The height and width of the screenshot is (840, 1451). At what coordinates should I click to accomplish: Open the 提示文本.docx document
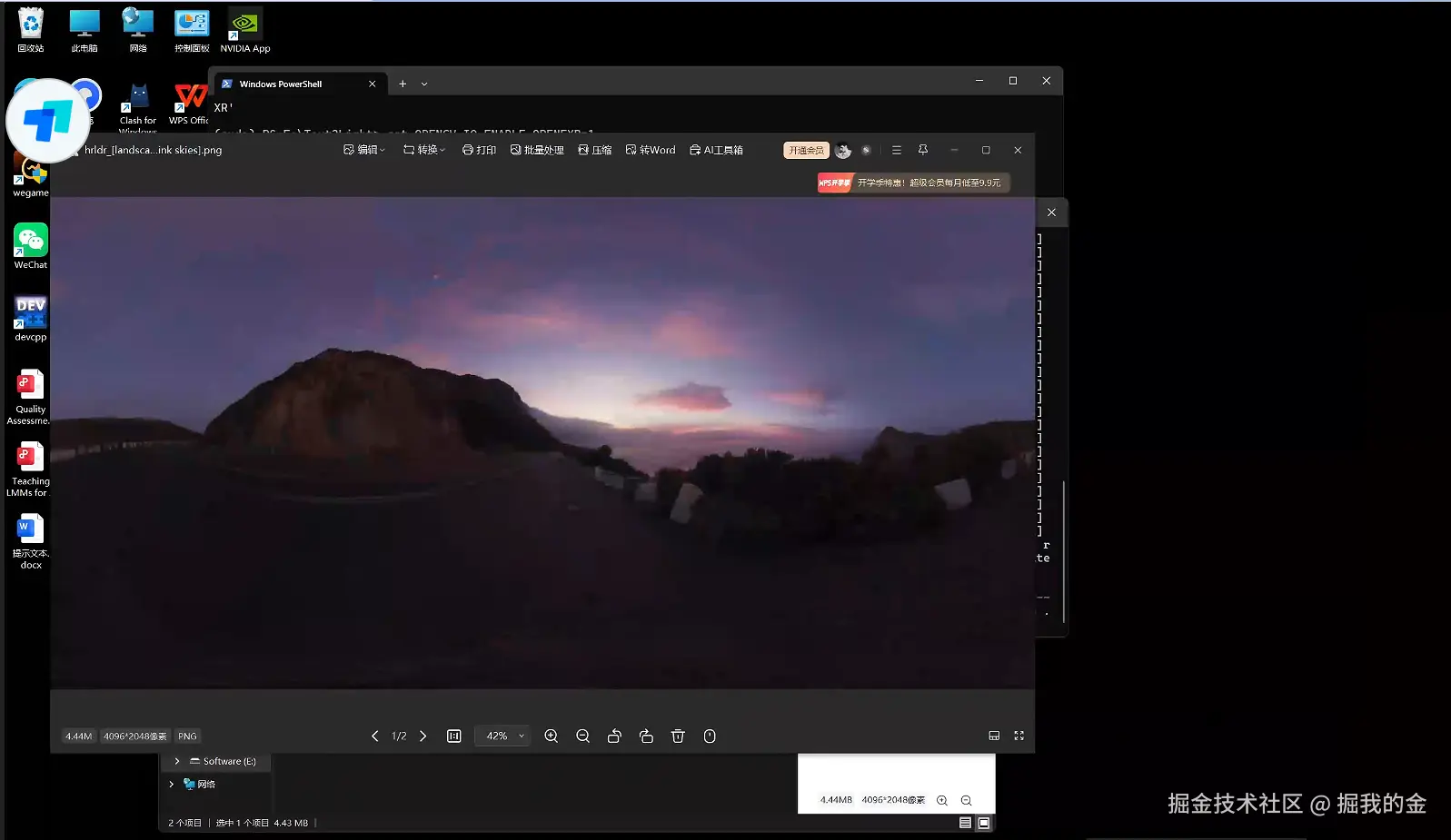click(x=31, y=541)
